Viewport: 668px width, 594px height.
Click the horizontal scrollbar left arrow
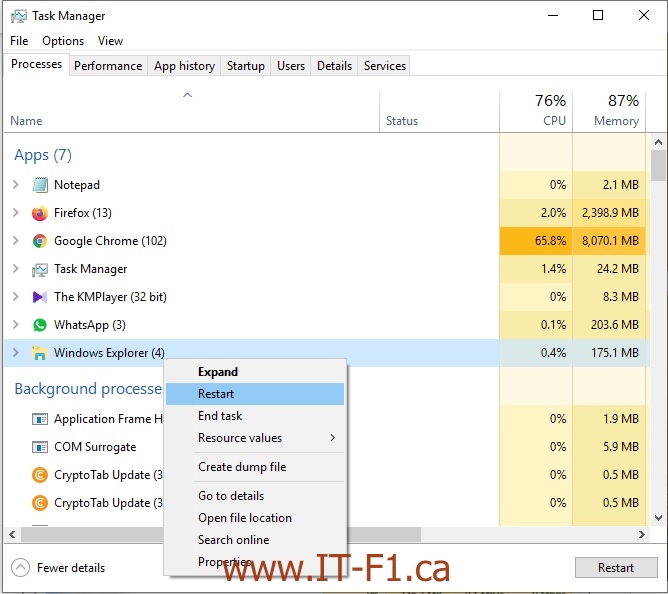(x=12, y=534)
